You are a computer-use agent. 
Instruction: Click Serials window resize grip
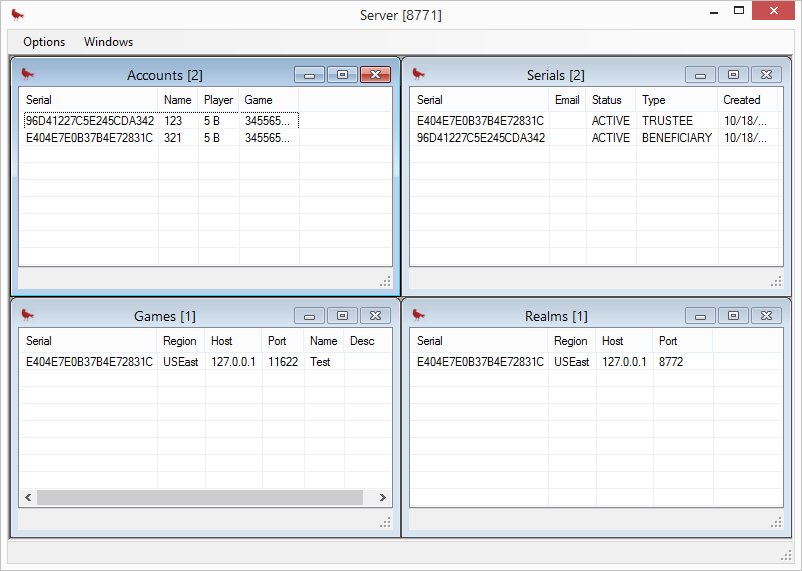click(x=776, y=281)
